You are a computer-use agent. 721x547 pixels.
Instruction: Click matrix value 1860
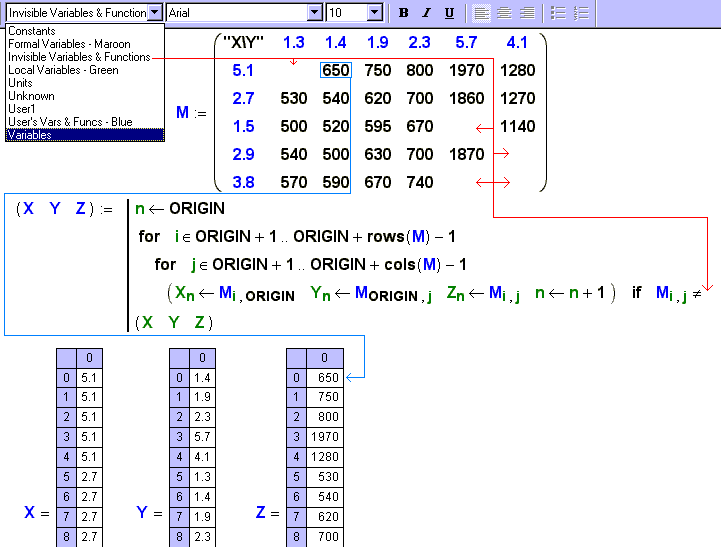[466, 98]
